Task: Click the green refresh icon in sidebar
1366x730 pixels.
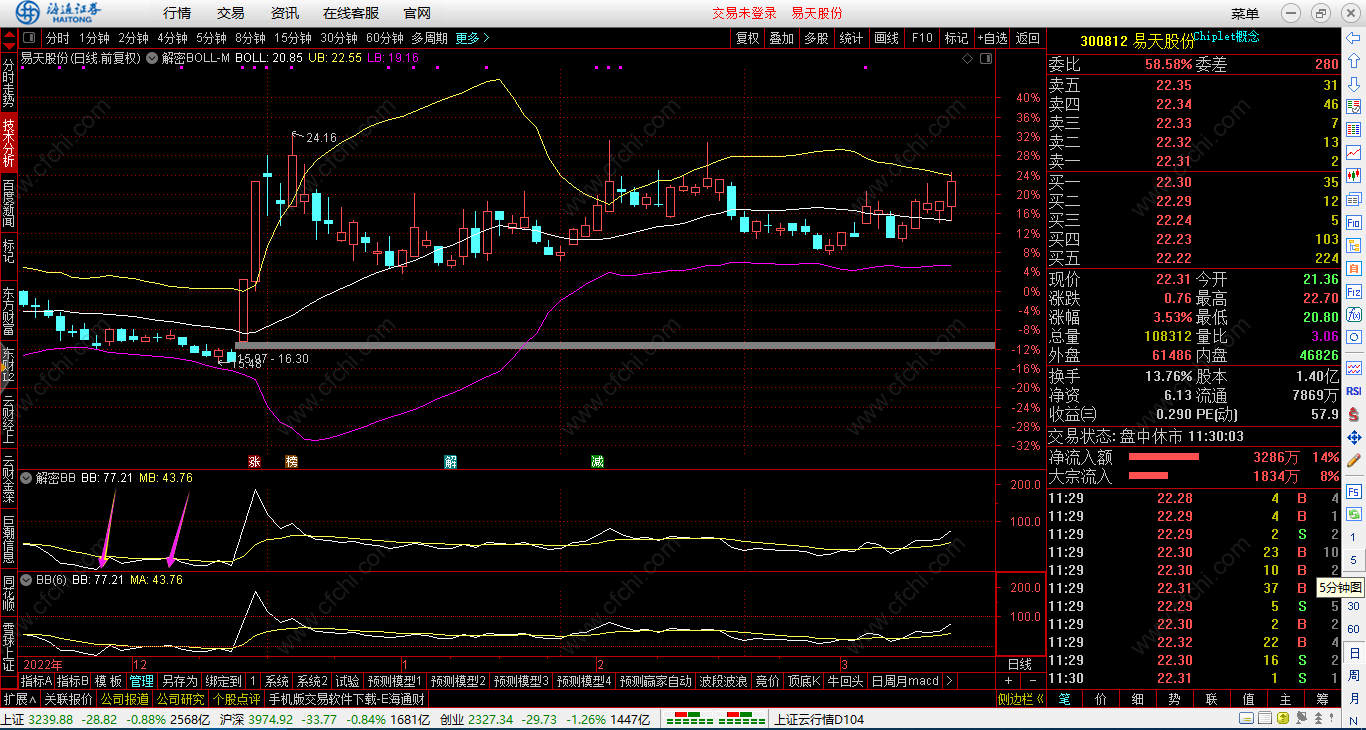Action: click(x=1353, y=514)
